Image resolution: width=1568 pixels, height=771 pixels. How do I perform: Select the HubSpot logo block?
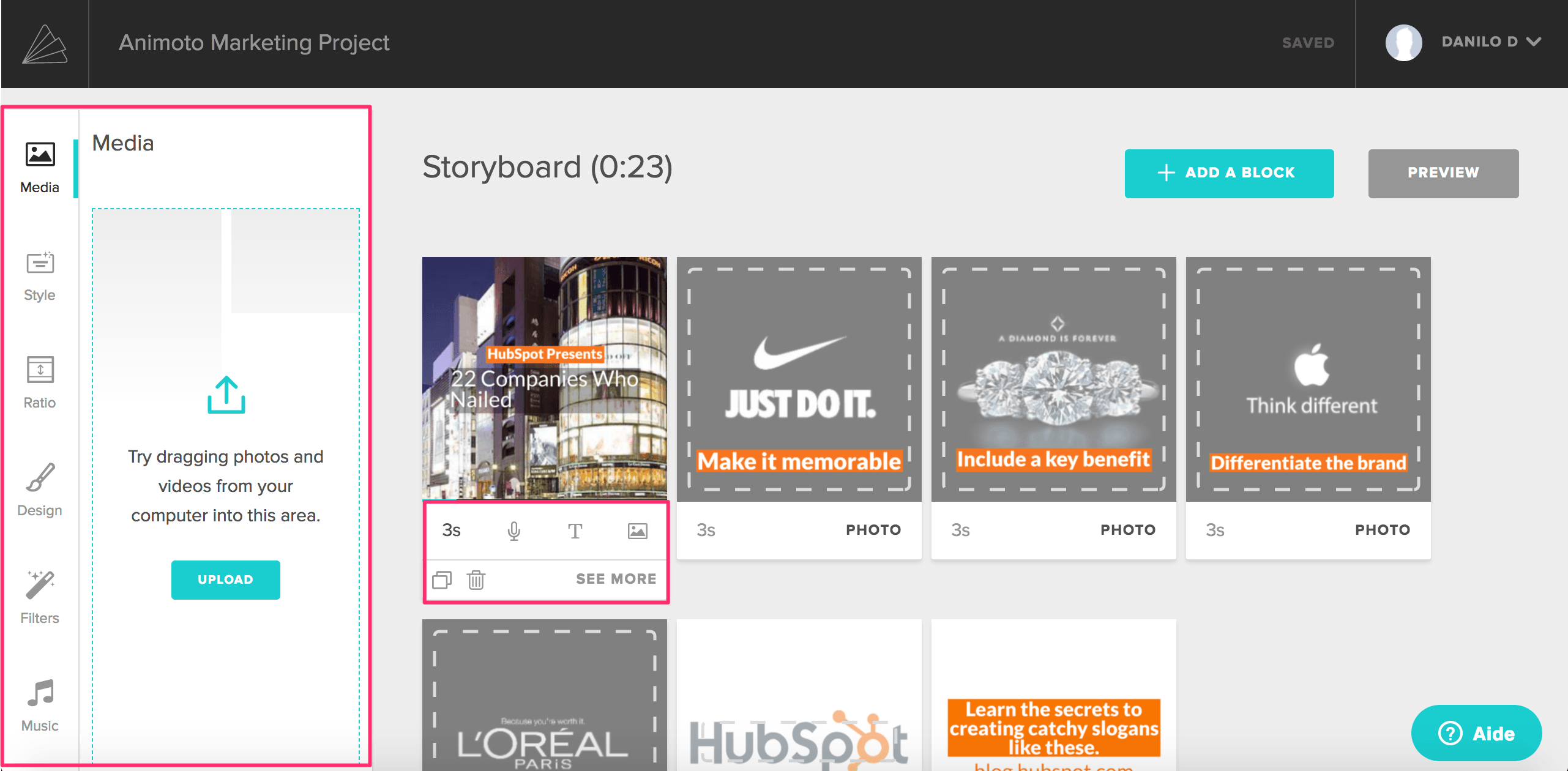coord(799,695)
